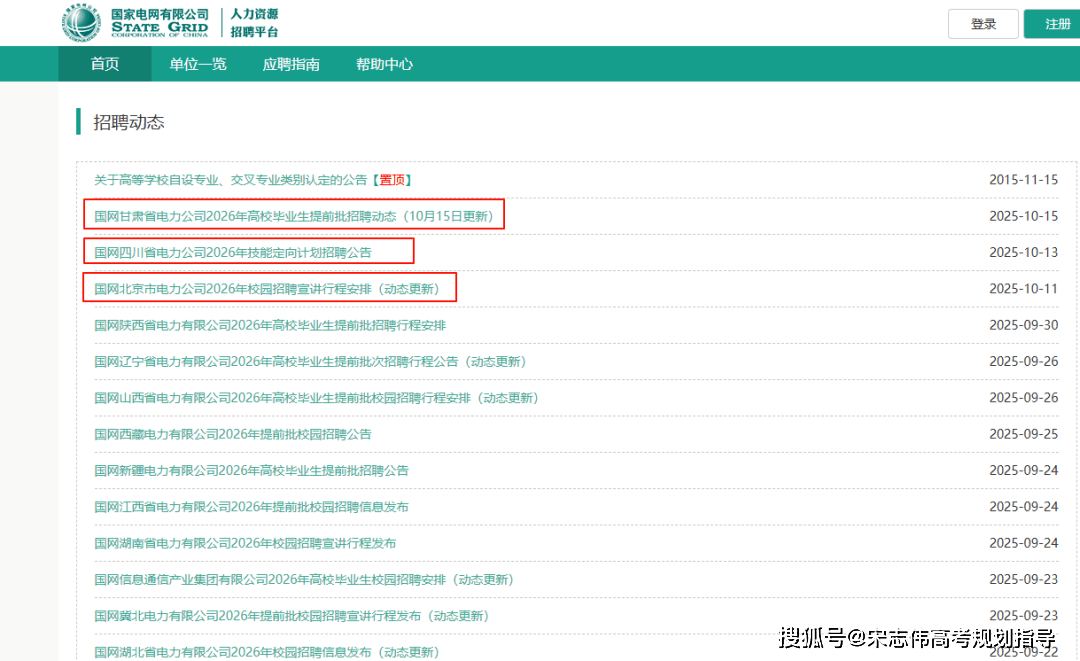
Task: Open the 国网新疆电力有限公司 recruitment notice
Action: point(251,470)
